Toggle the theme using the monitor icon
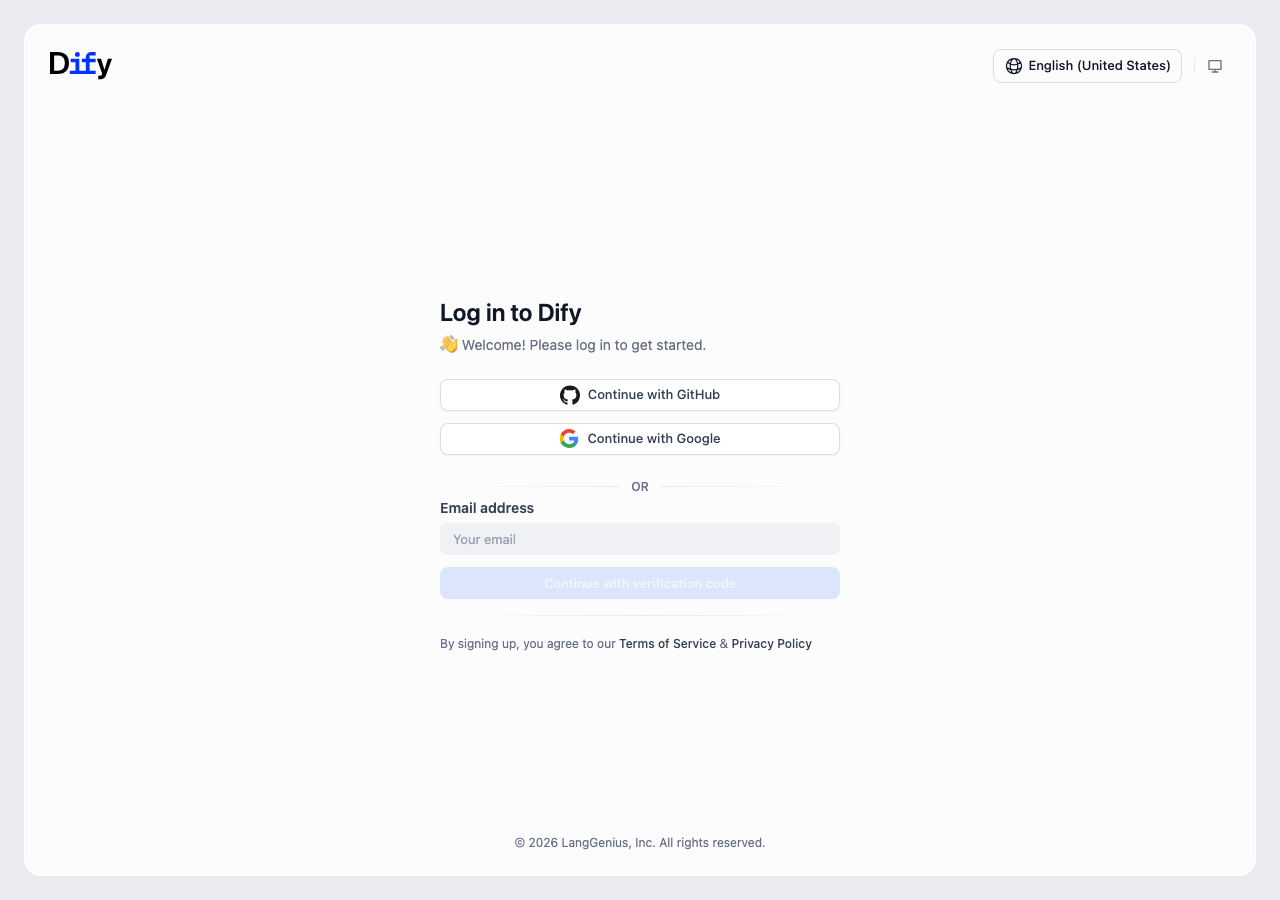Viewport: 1280px width, 900px height. [1215, 66]
